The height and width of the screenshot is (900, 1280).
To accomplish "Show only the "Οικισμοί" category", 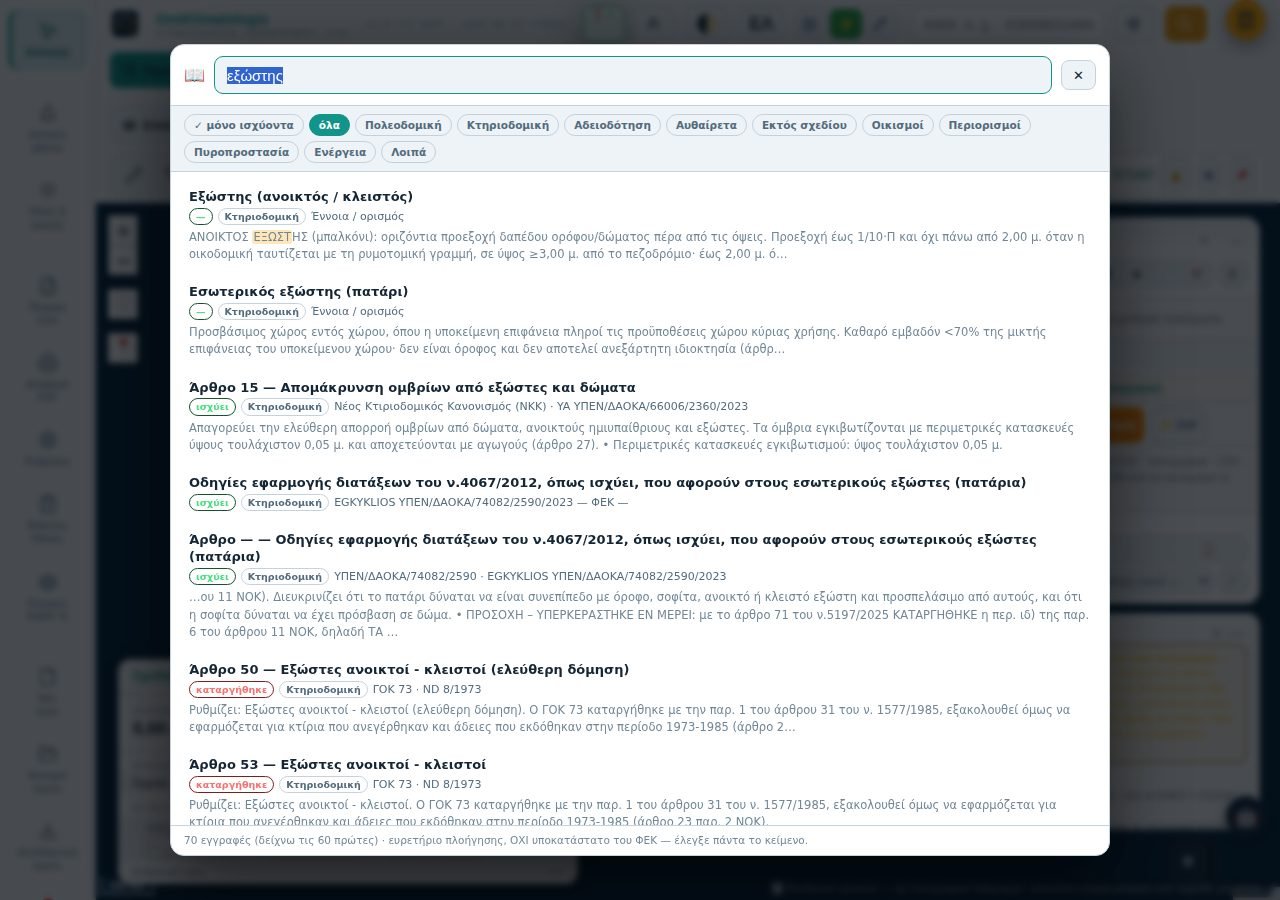I will tap(898, 125).
